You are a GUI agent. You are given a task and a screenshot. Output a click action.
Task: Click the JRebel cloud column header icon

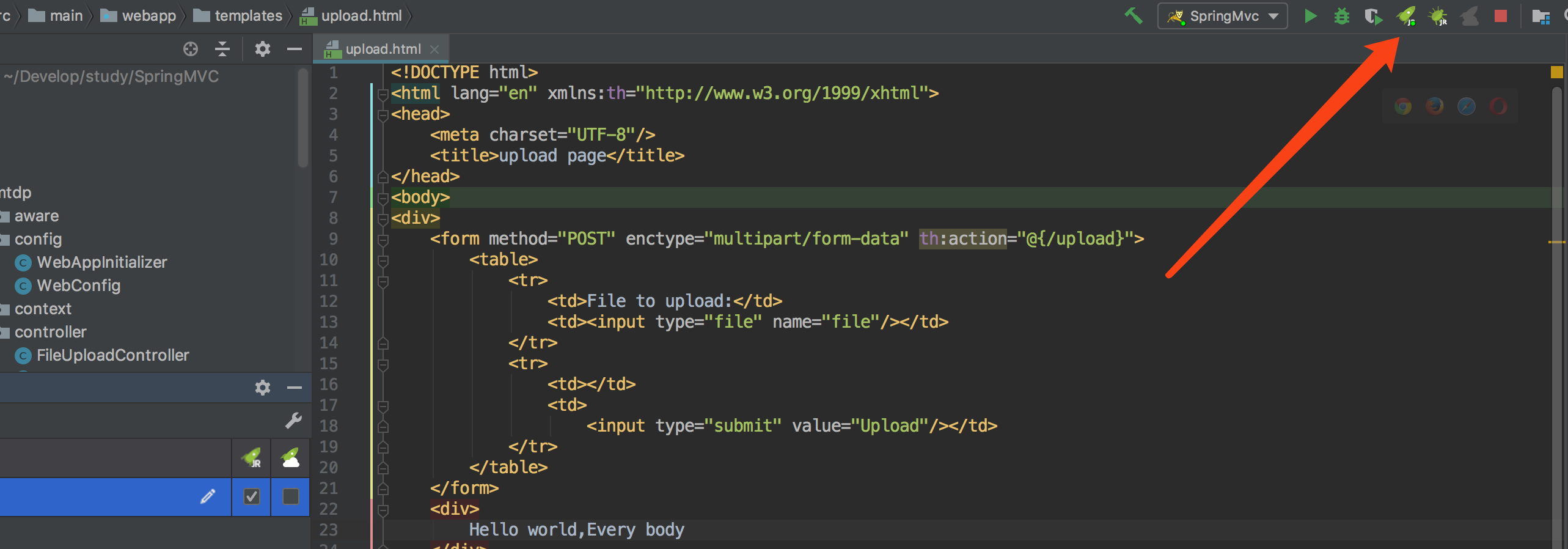point(290,457)
